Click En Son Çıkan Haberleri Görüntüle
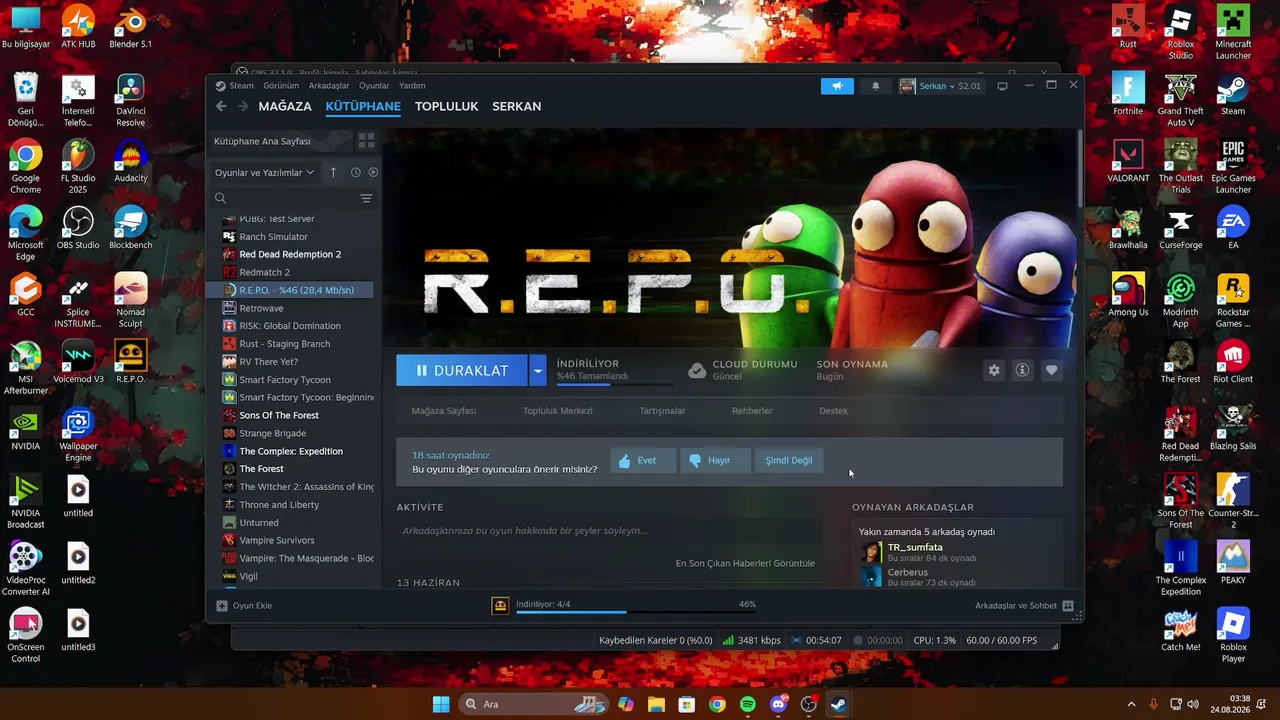The image size is (1280, 720). 745,563
